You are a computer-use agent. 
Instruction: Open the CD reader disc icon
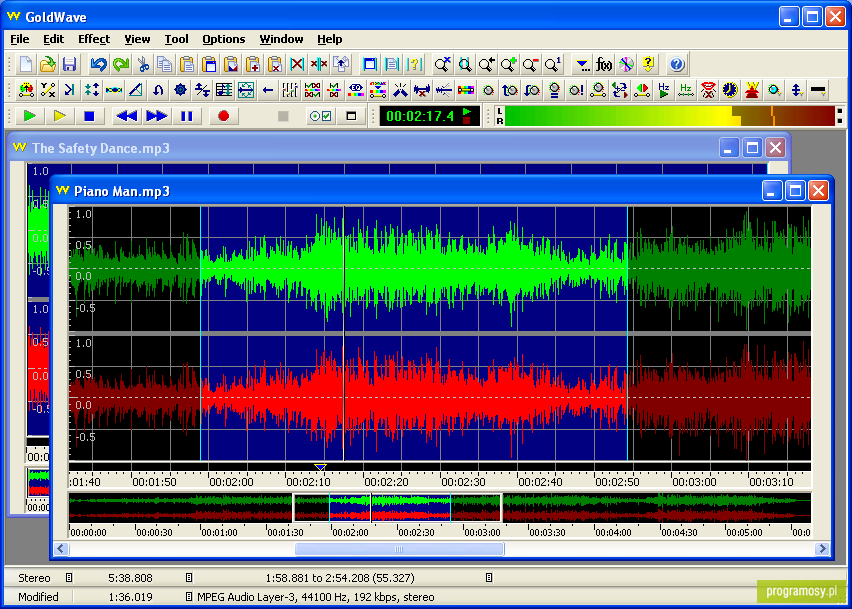(626, 65)
